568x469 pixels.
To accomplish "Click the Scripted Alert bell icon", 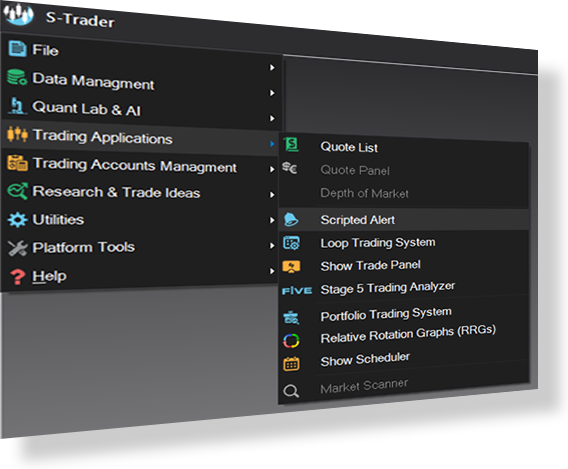I will pos(291,219).
